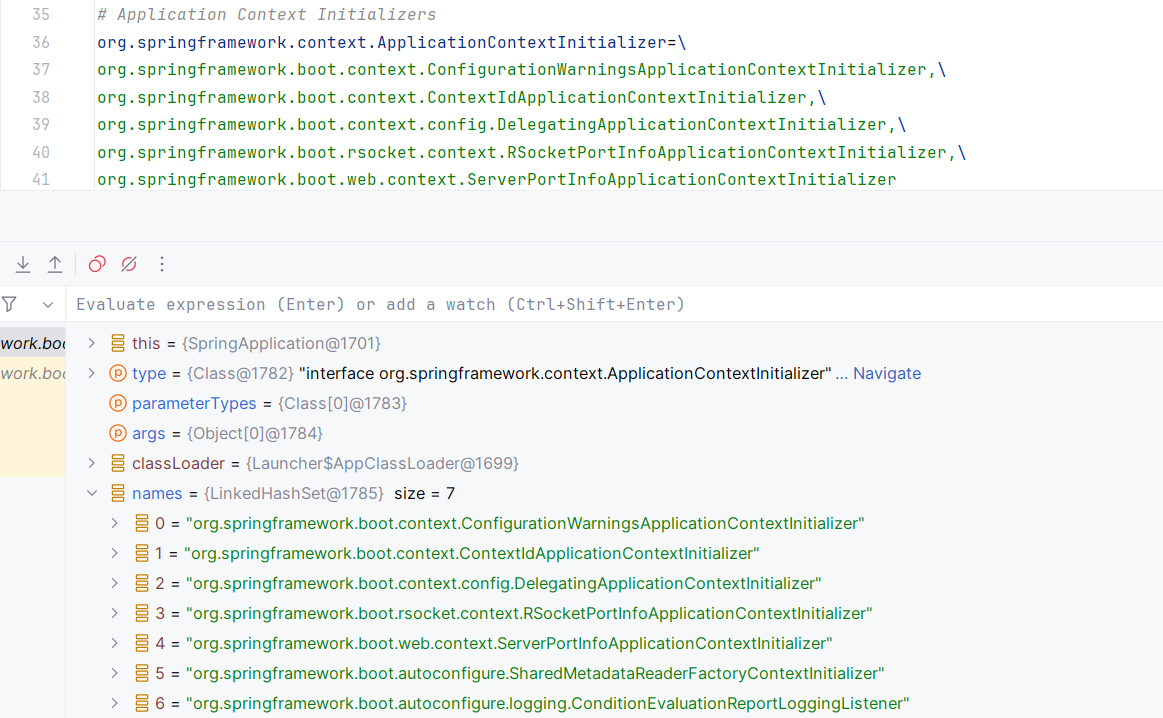Click the object icon of element 0
Viewport: 1163px width, 718px height.
click(x=142, y=524)
